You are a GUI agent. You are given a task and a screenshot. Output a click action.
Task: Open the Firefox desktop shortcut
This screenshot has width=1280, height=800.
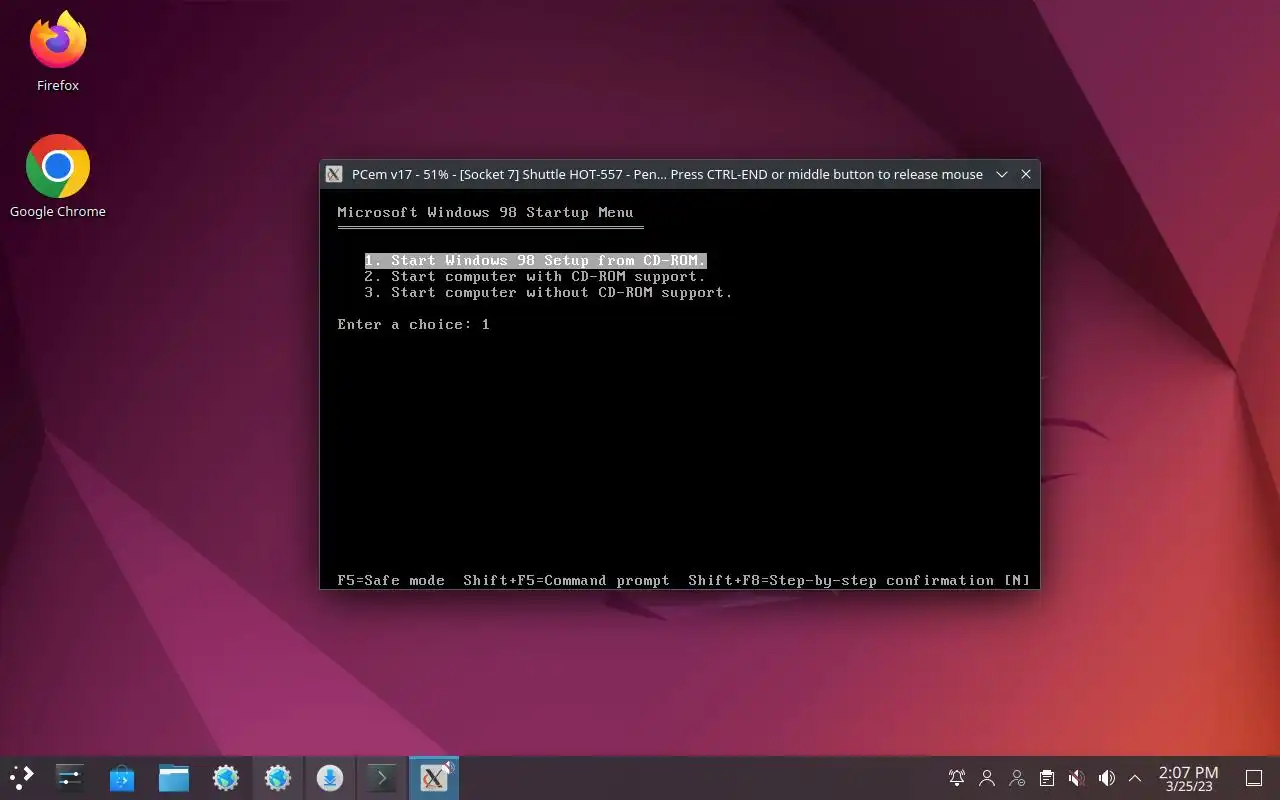tap(58, 52)
